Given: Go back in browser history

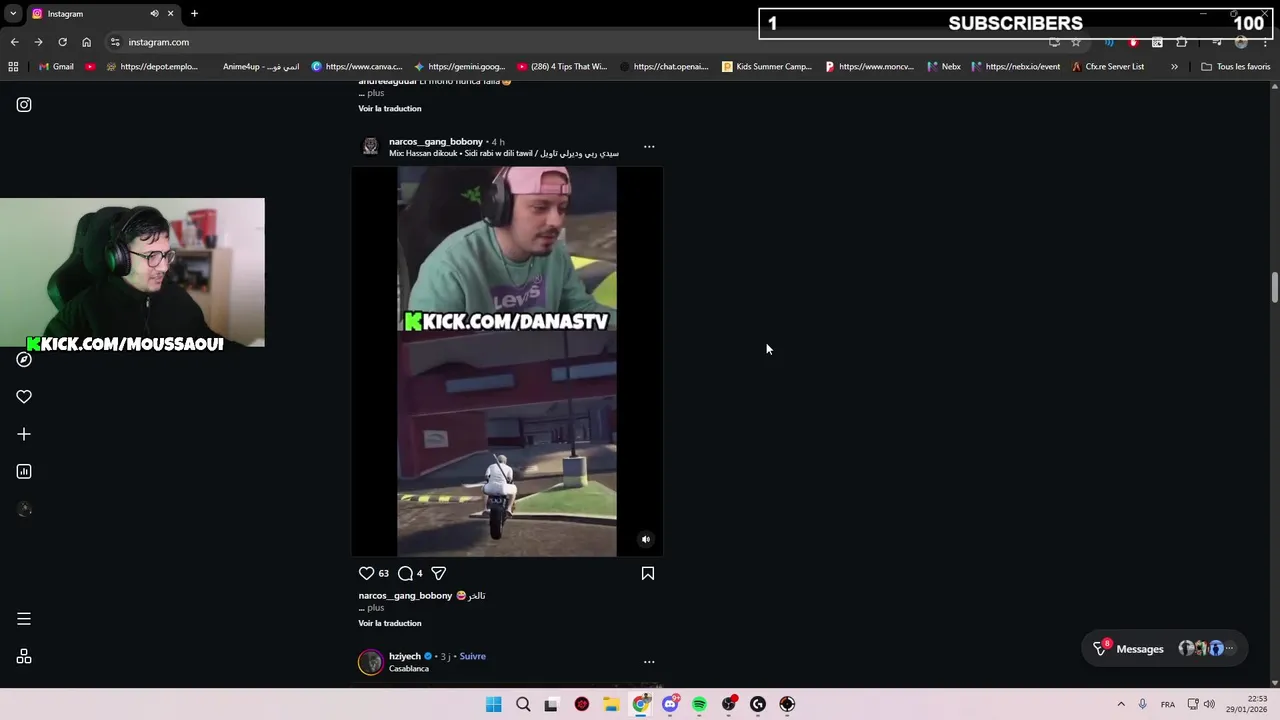Looking at the screenshot, I should tap(14, 42).
